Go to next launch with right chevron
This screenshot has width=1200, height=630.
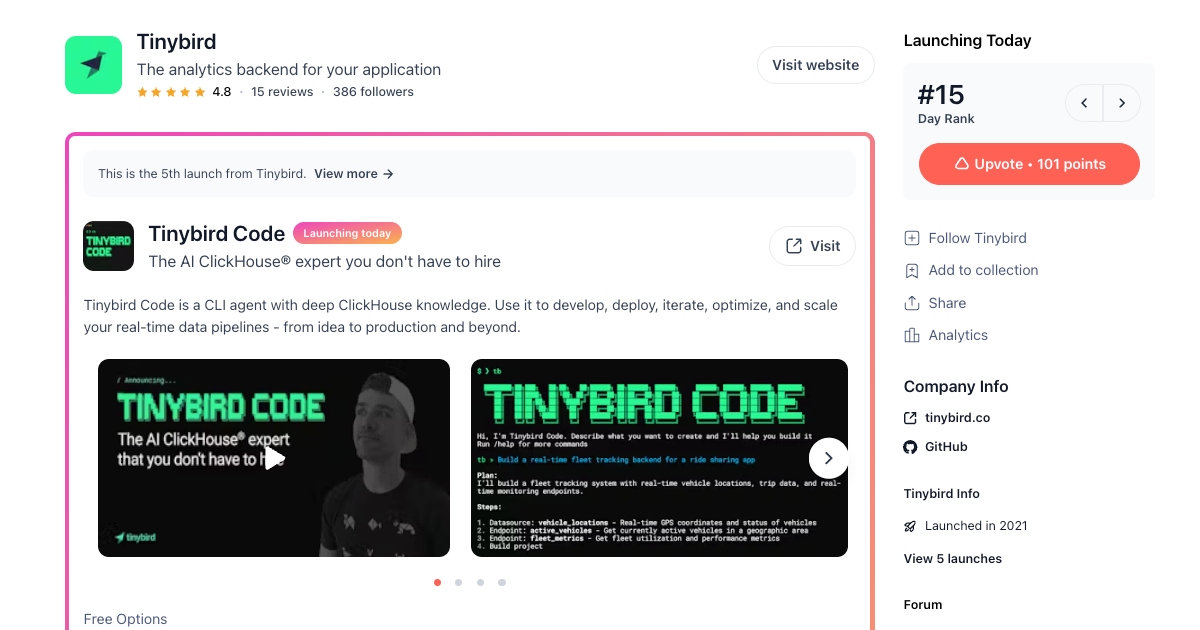[x=1122, y=103]
